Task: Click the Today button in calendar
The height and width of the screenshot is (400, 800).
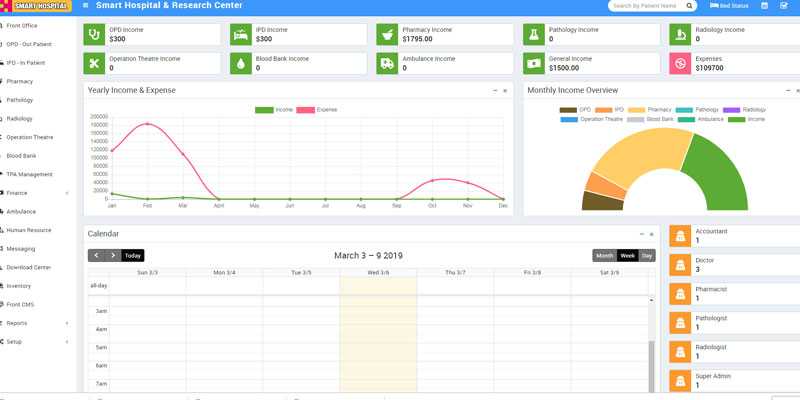Action: pos(133,255)
